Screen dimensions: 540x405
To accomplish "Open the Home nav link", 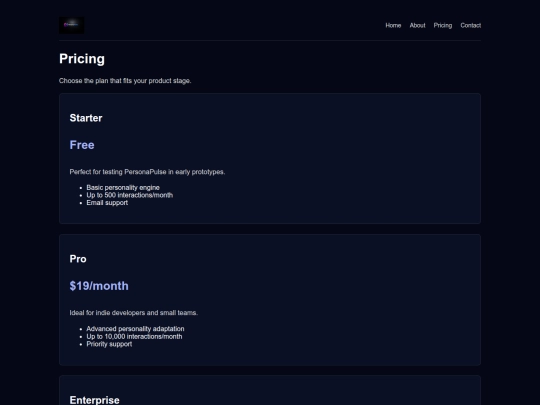I will (x=393, y=25).
